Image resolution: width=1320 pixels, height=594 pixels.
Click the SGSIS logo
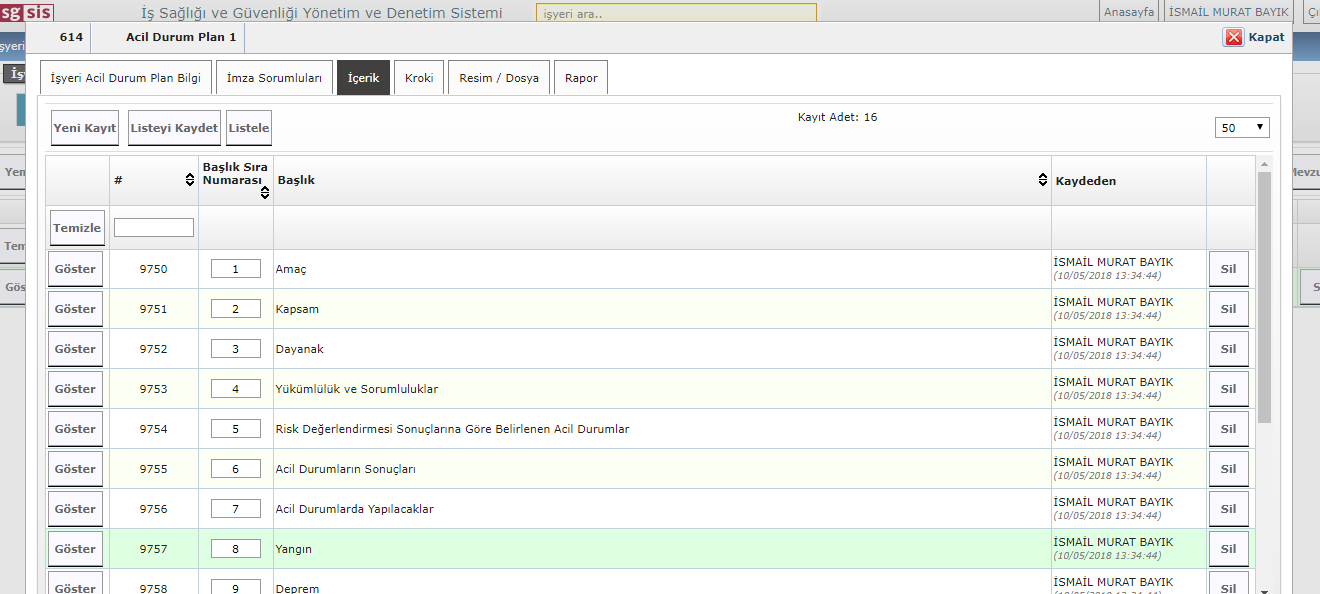27,11
